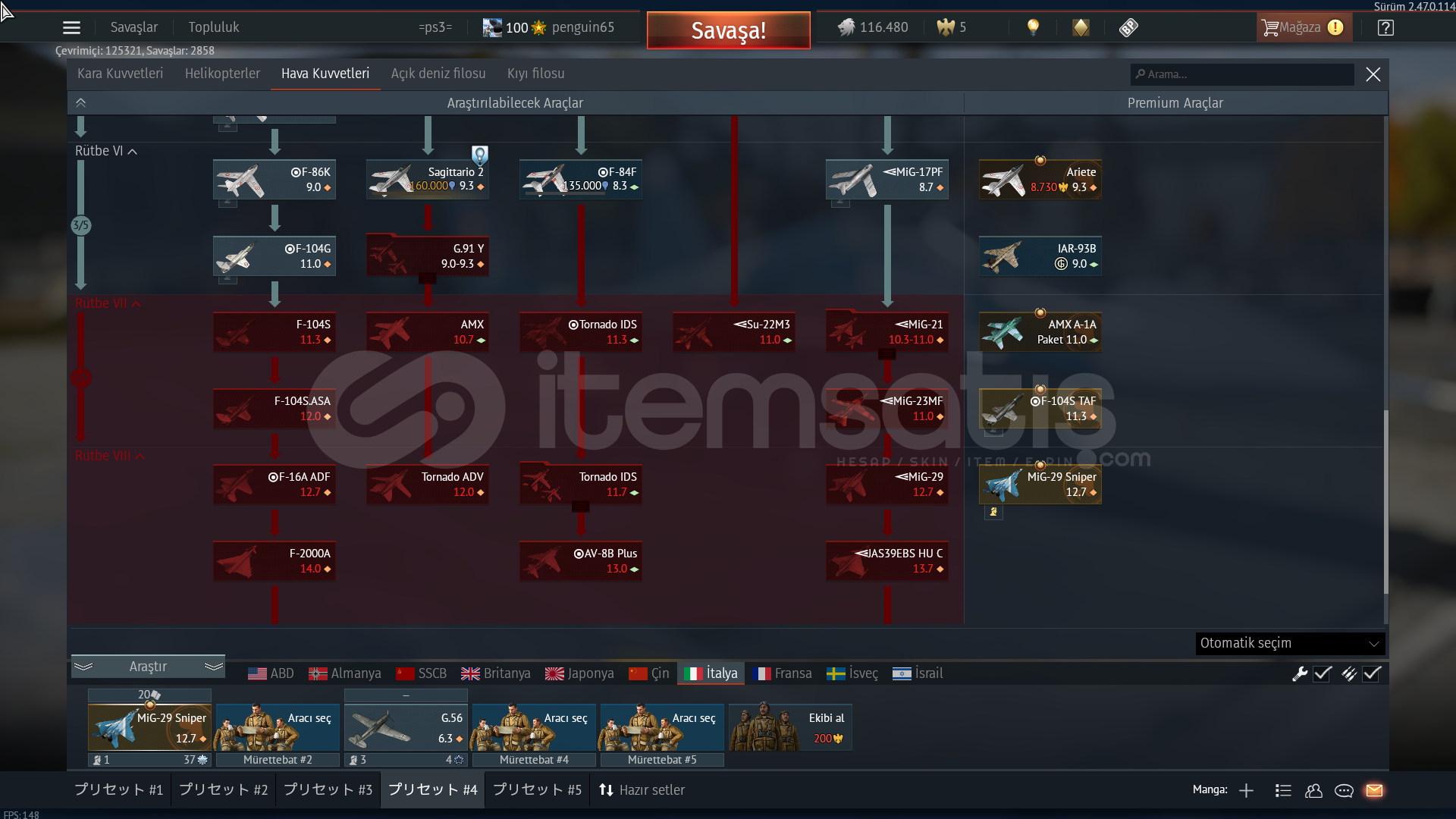Select the MiG-29 Sniper crew slot
The image size is (1456, 819).
click(149, 728)
